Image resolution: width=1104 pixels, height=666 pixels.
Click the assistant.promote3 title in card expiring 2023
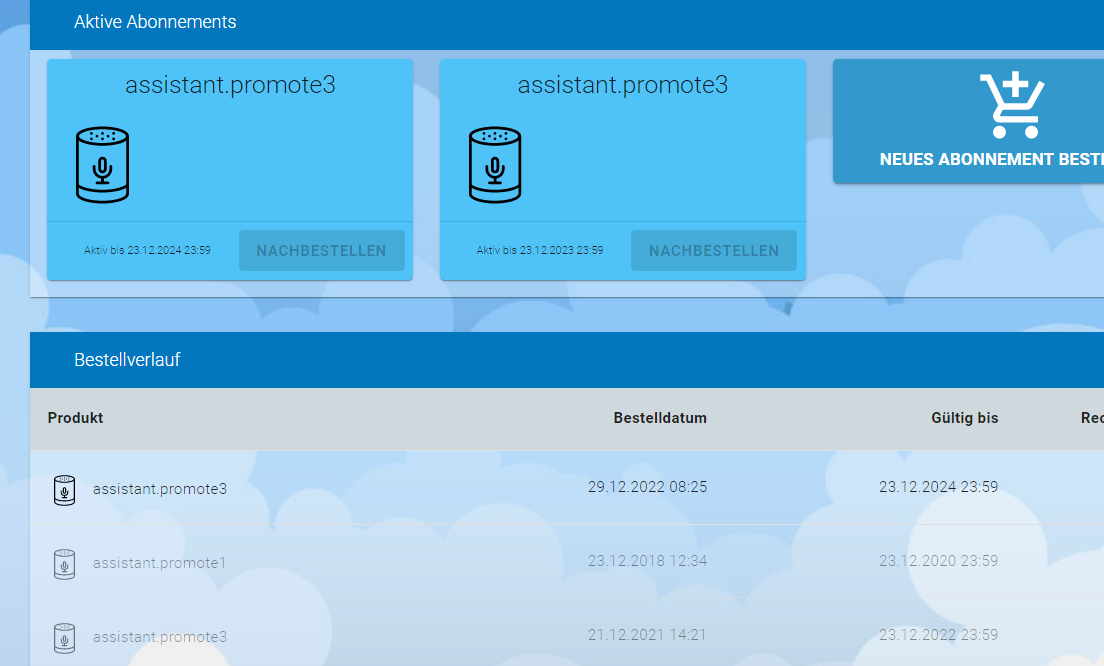623,85
